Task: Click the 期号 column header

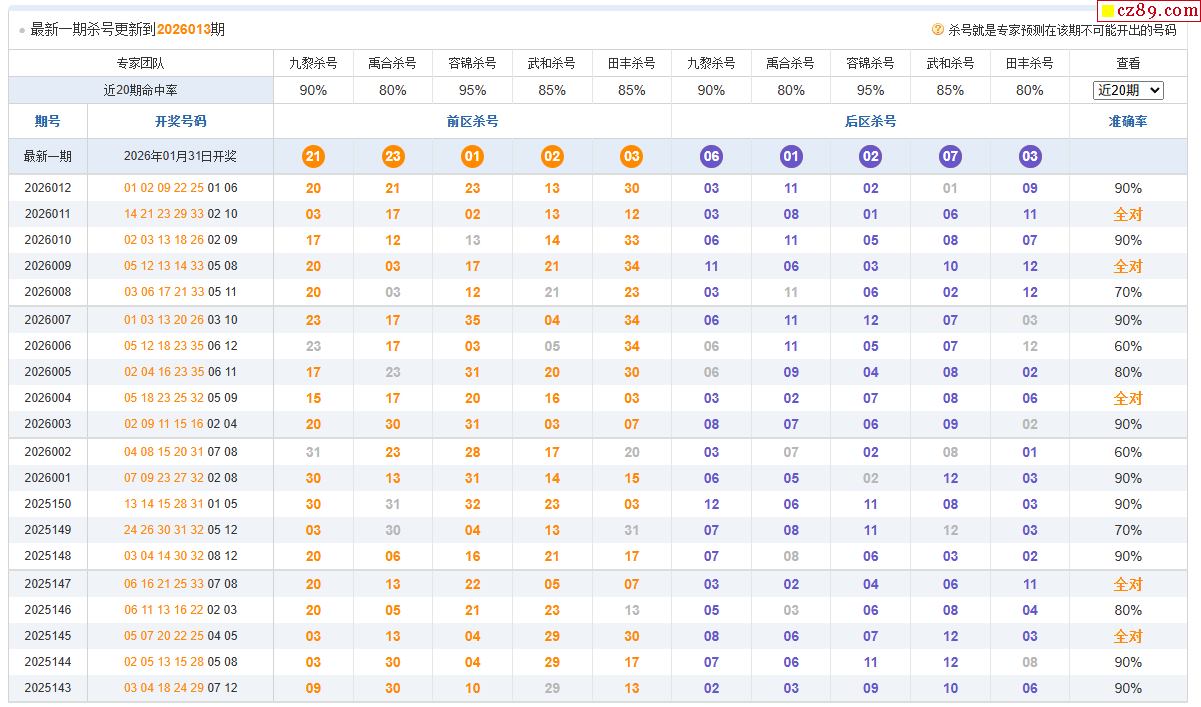Action: coord(48,121)
